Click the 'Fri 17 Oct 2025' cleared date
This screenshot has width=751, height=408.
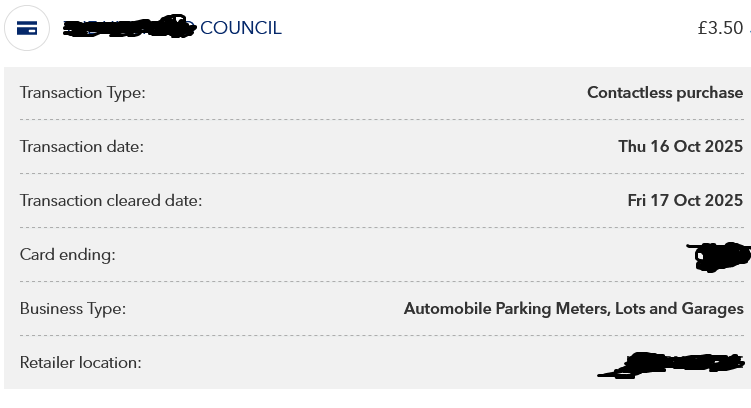pyautogui.click(x=685, y=201)
